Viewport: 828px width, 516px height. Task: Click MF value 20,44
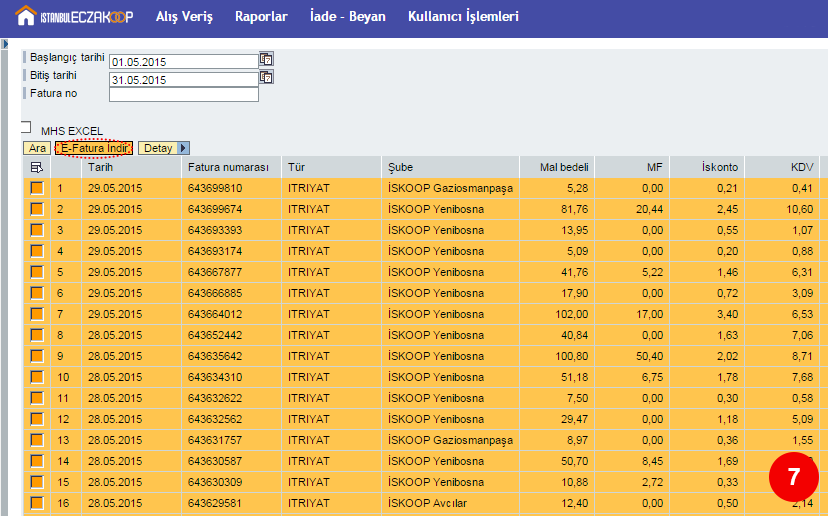point(650,209)
